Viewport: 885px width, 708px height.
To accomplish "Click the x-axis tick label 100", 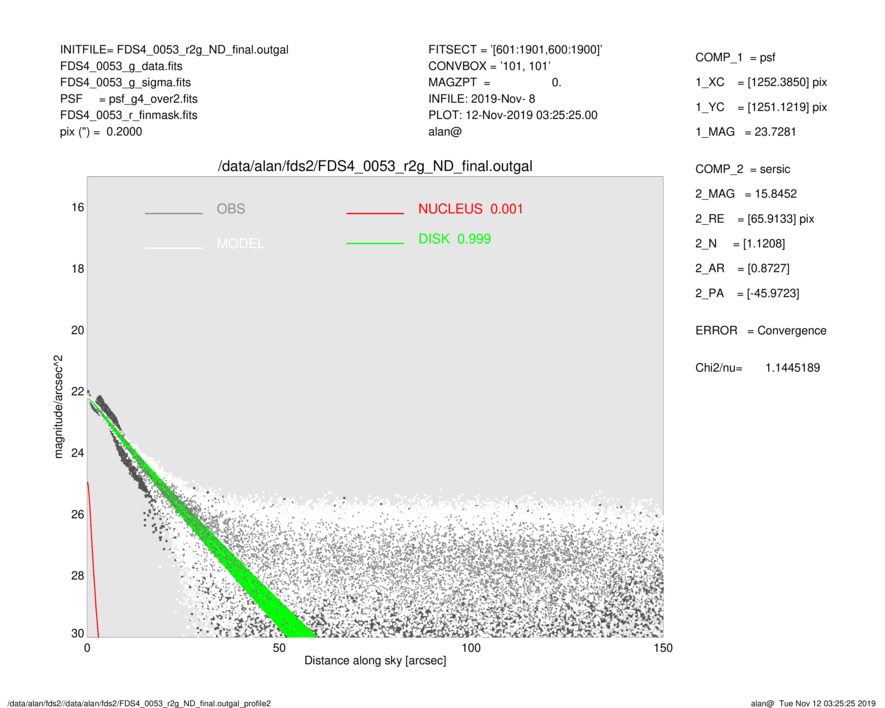I will tap(471, 648).
